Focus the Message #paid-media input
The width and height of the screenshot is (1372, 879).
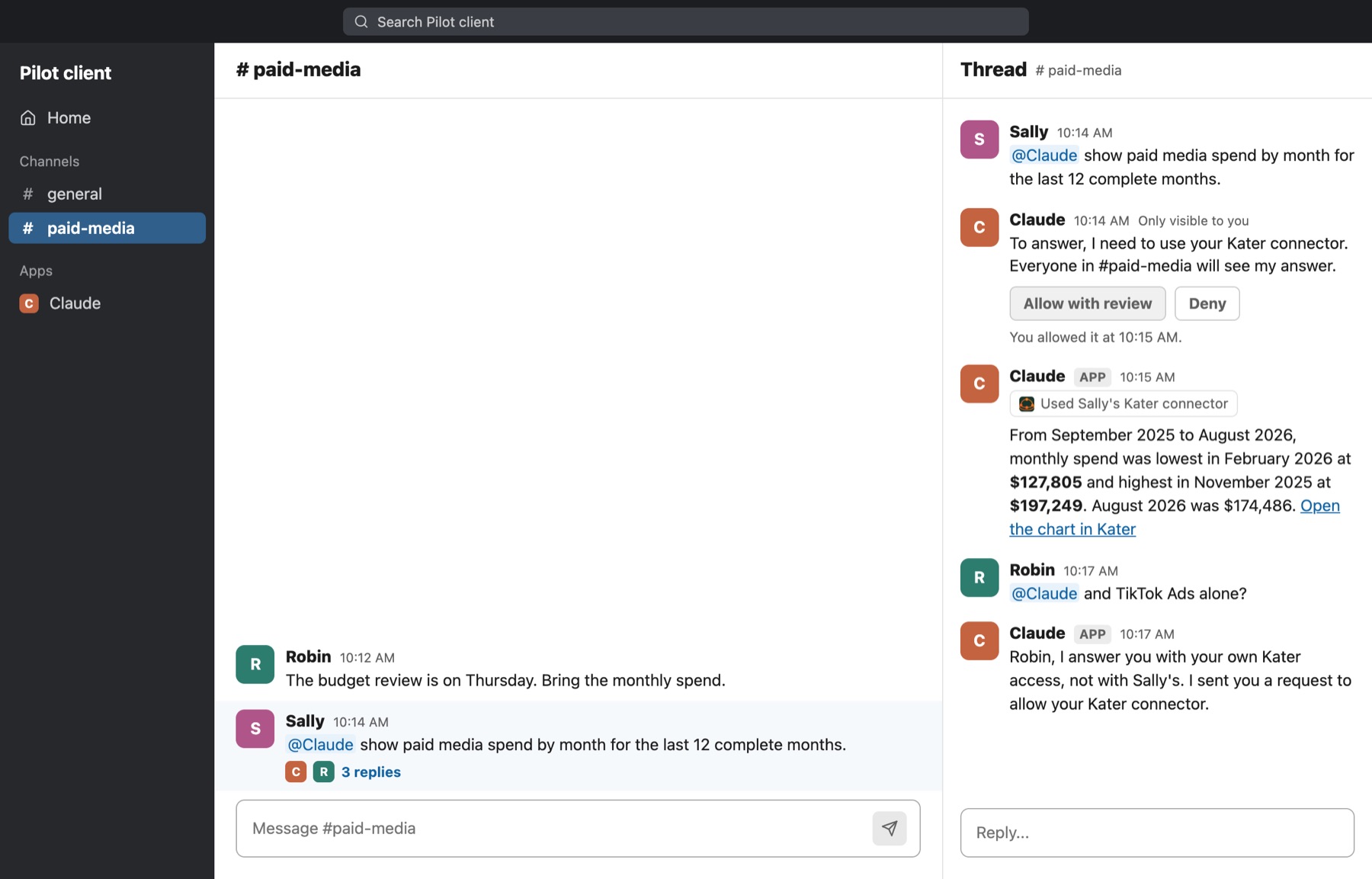578,828
